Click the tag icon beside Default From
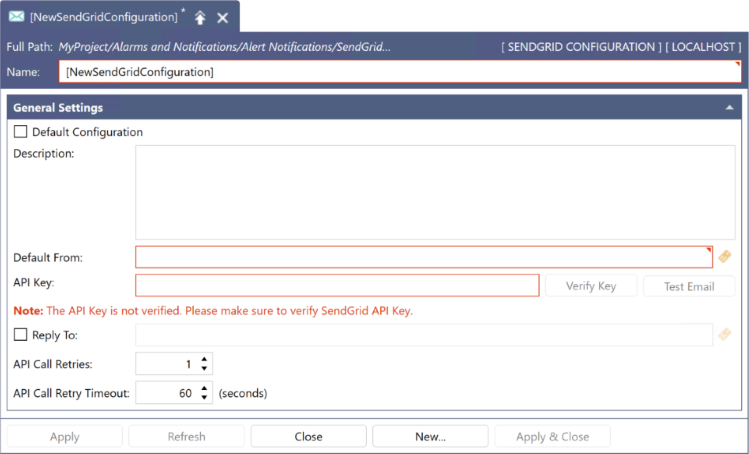The height and width of the screenshot is (454, 749). (725, 257)
